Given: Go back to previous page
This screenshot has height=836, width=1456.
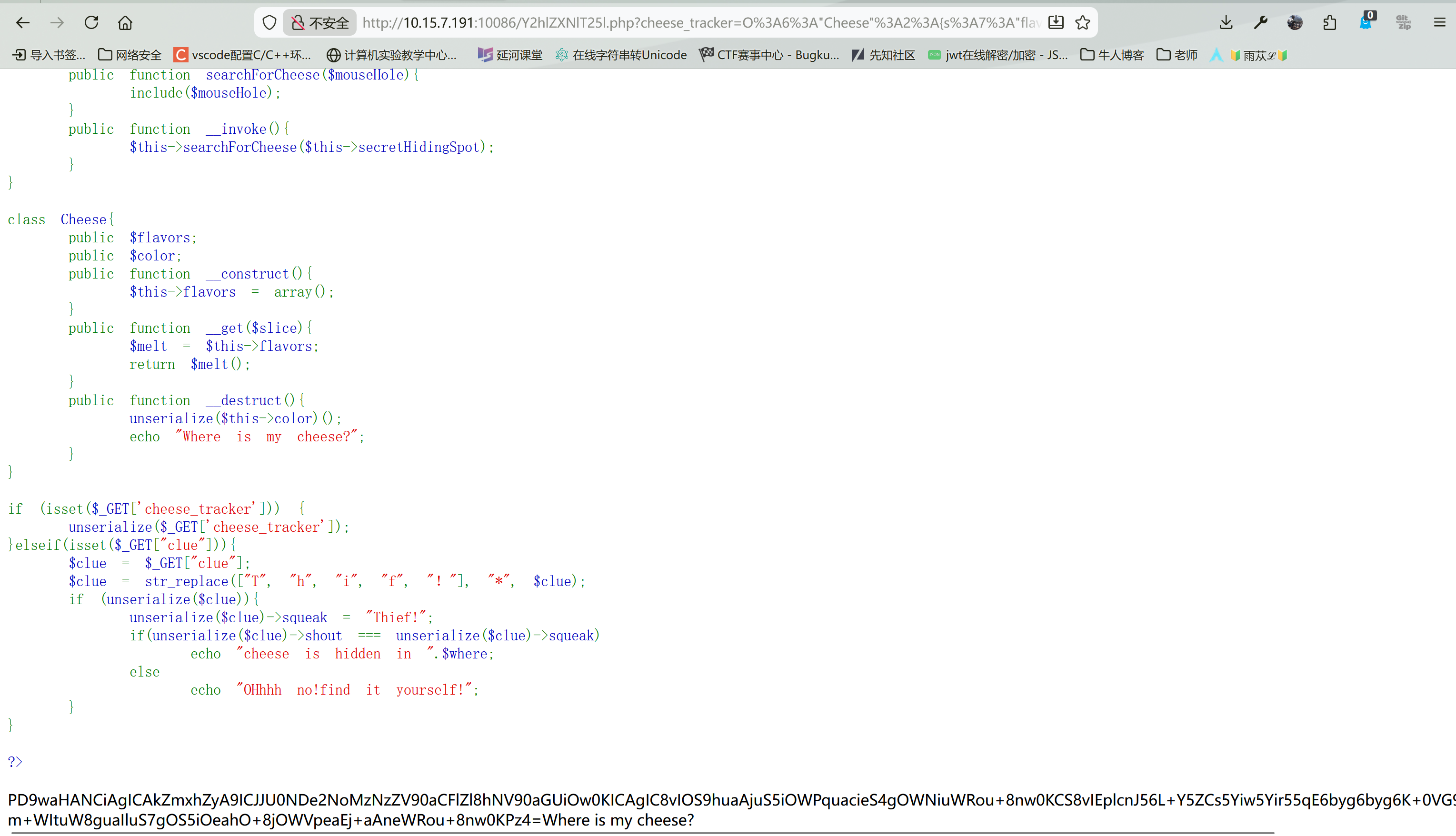Looking at the screenshot, I should 23,23.
